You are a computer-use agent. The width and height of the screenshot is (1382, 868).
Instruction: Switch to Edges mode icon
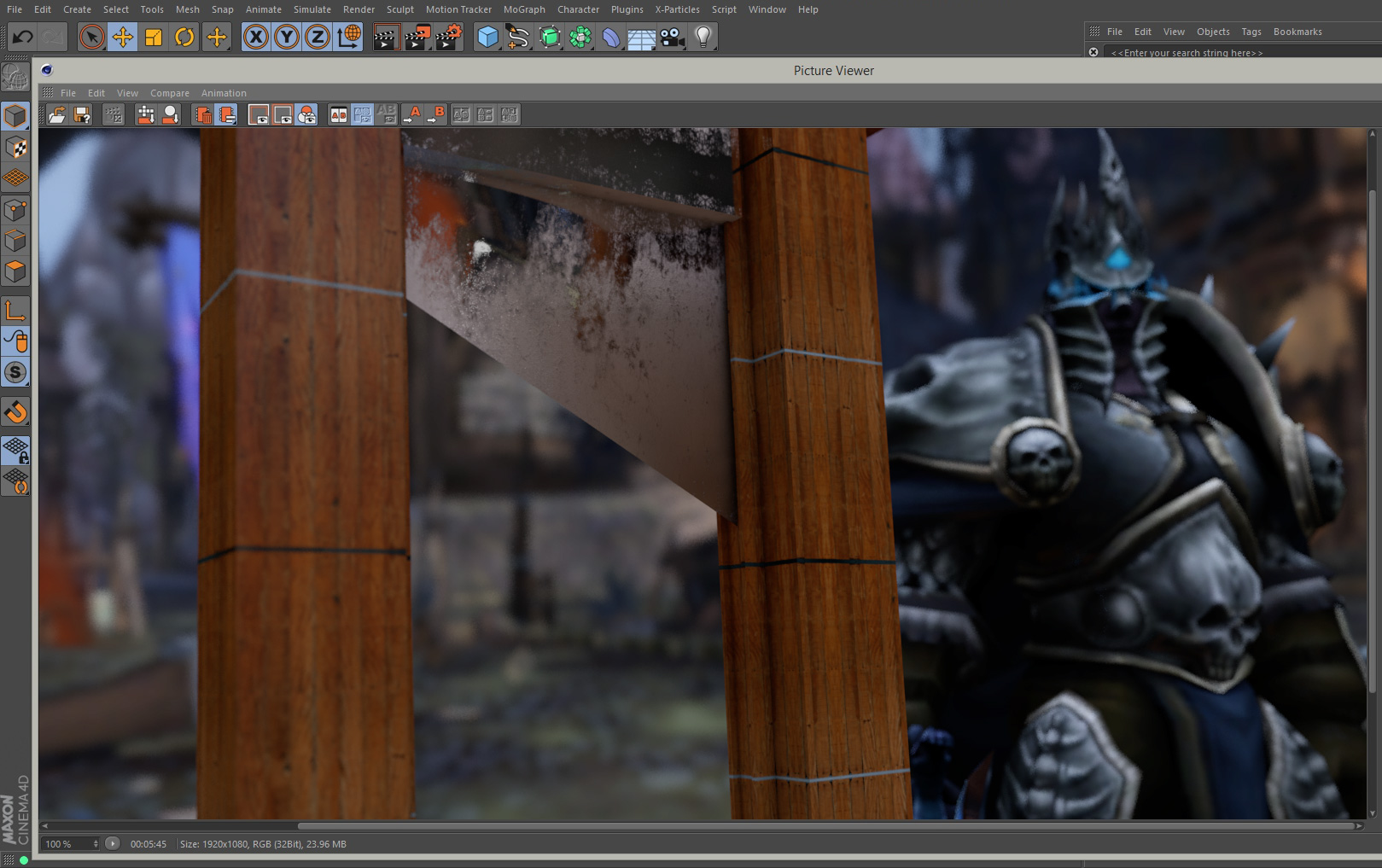15,241
